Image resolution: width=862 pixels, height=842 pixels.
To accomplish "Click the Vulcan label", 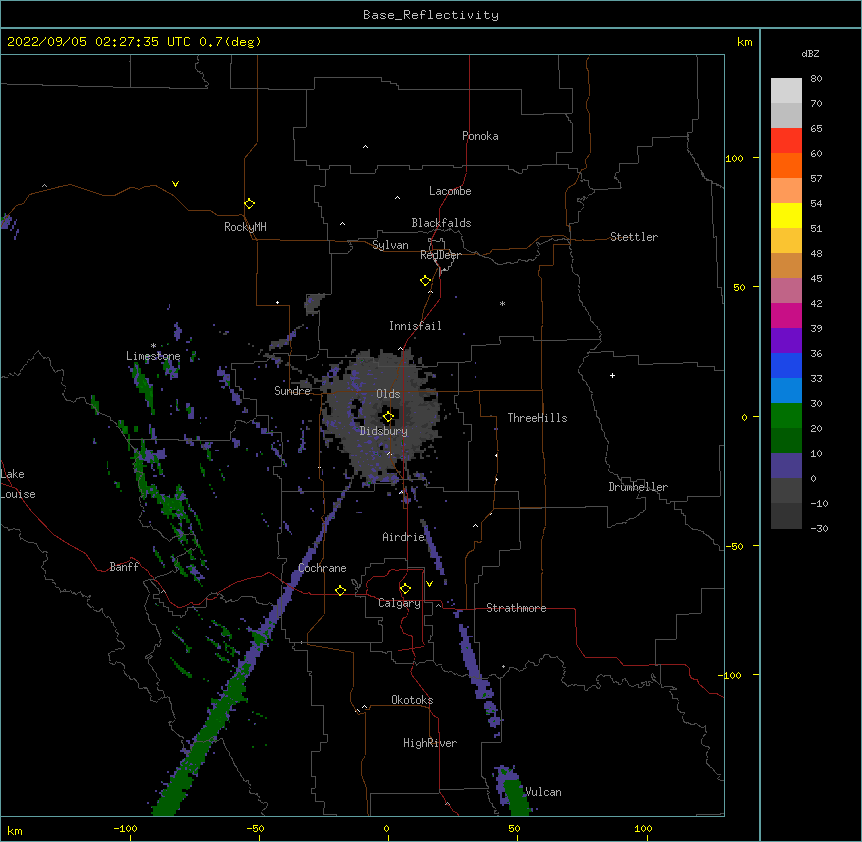I will pyautogui.click(x=543, y=792).
